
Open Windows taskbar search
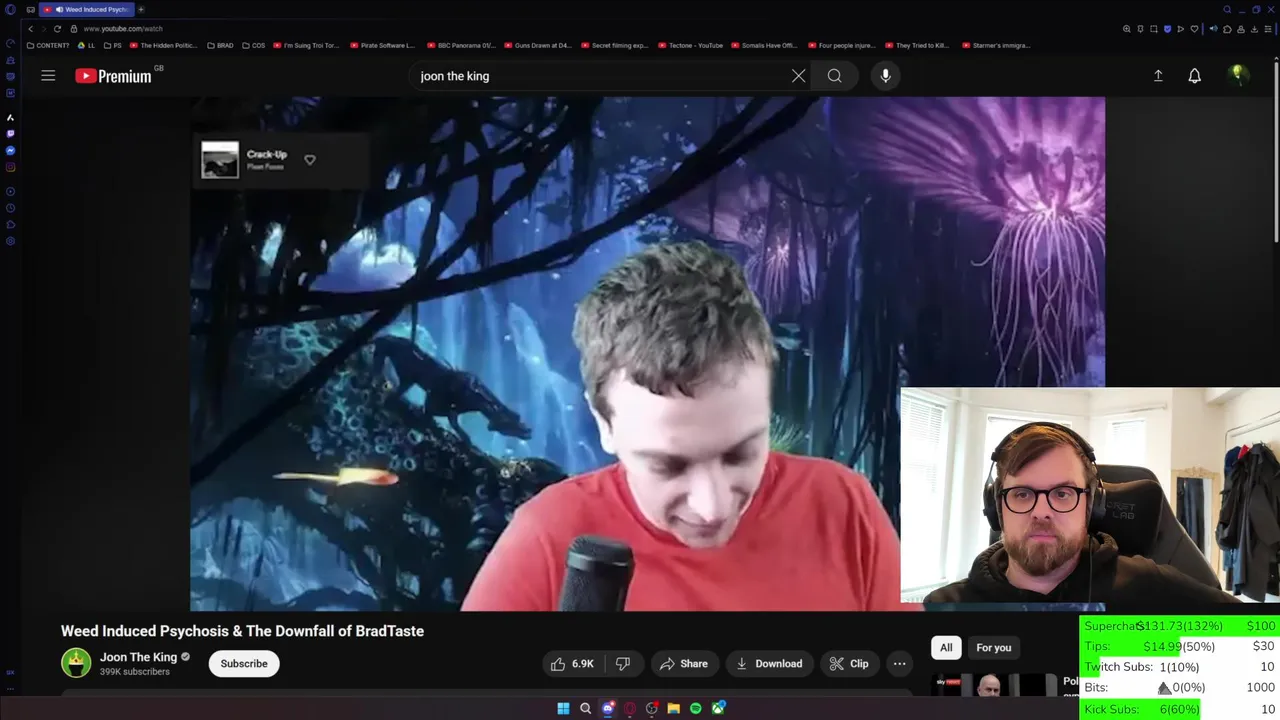pos(585,709)
